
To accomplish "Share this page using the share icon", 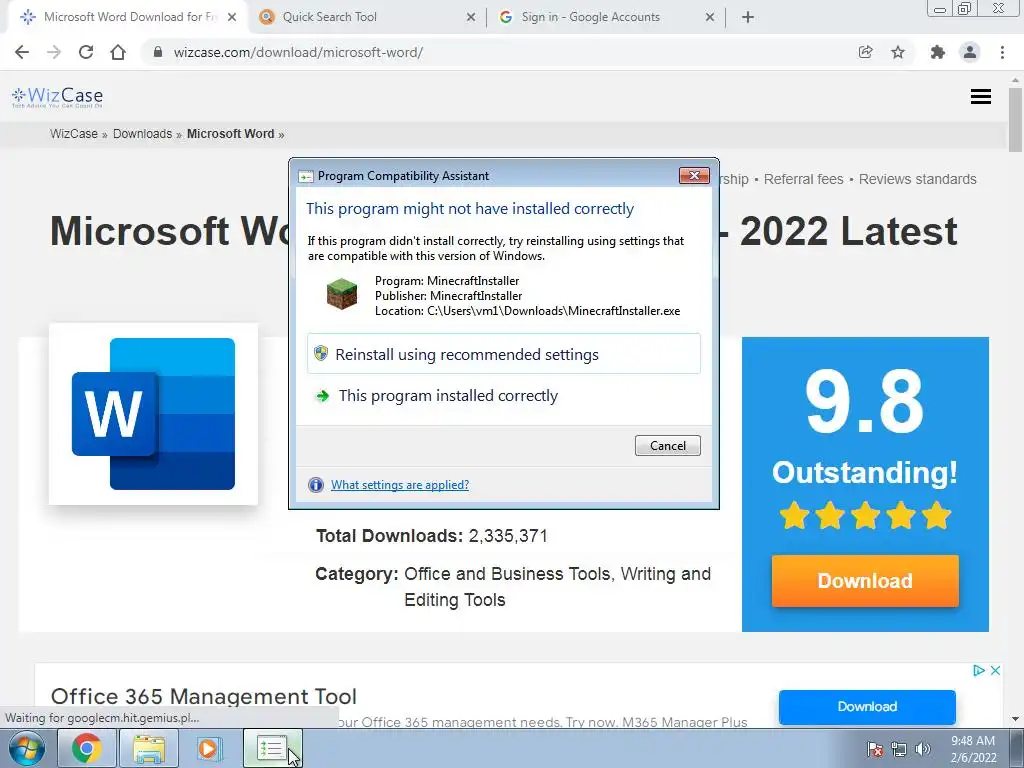I will 865,52.
